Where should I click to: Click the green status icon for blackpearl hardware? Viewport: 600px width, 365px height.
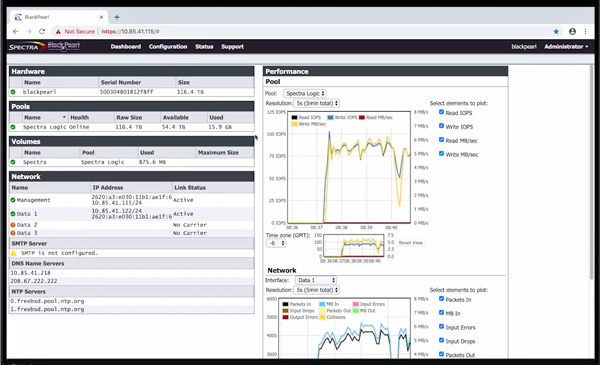click(13, 92)
